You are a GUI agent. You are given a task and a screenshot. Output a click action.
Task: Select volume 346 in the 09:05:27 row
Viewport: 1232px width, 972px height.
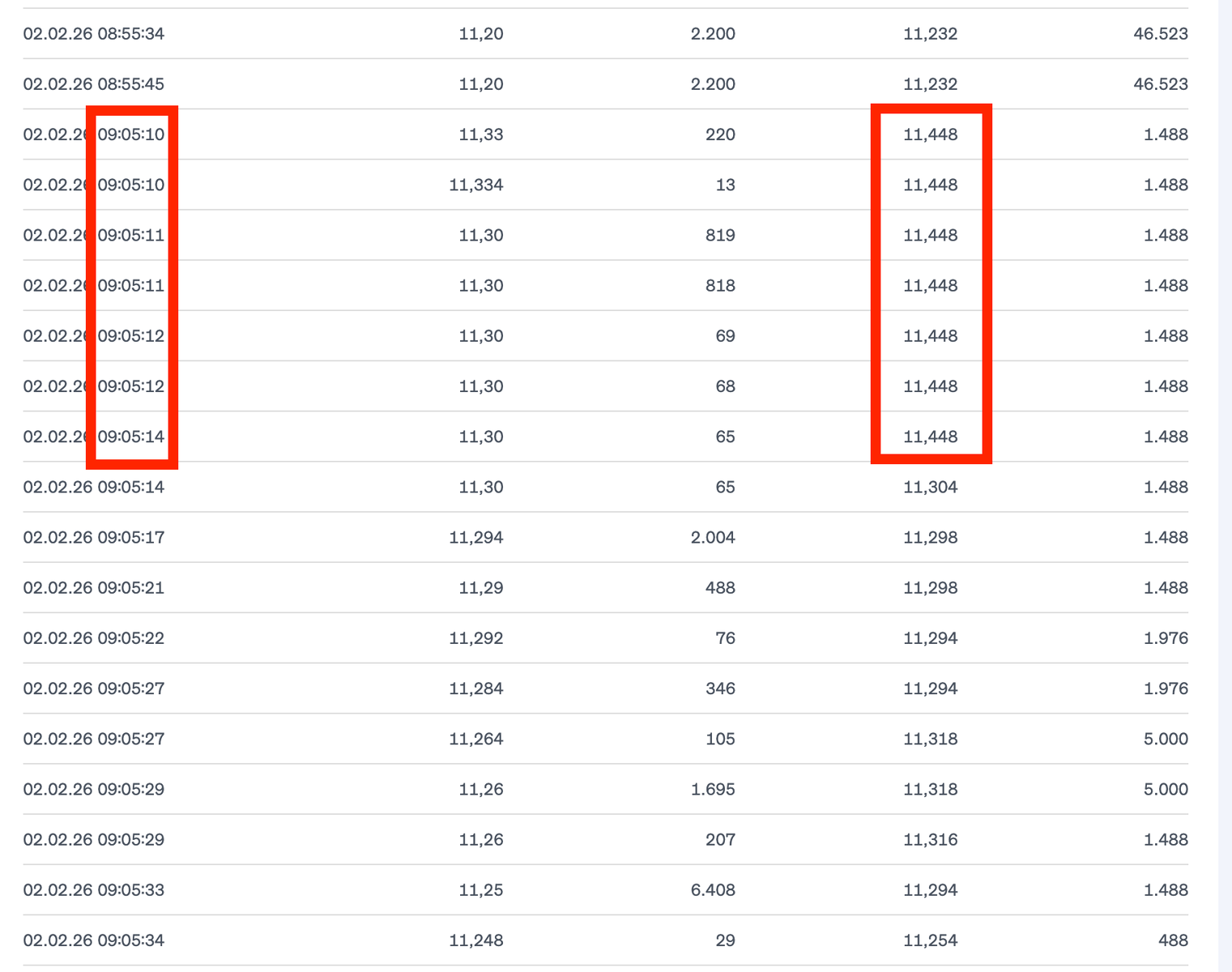tap(720, 688)
